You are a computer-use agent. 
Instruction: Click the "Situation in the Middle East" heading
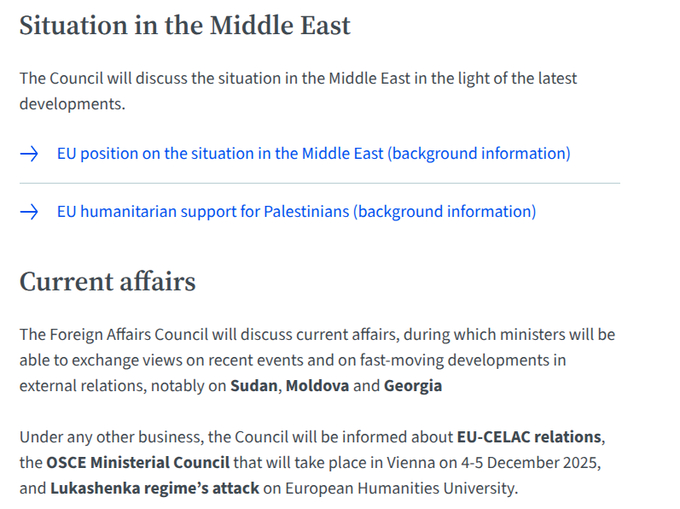(185, 25)
